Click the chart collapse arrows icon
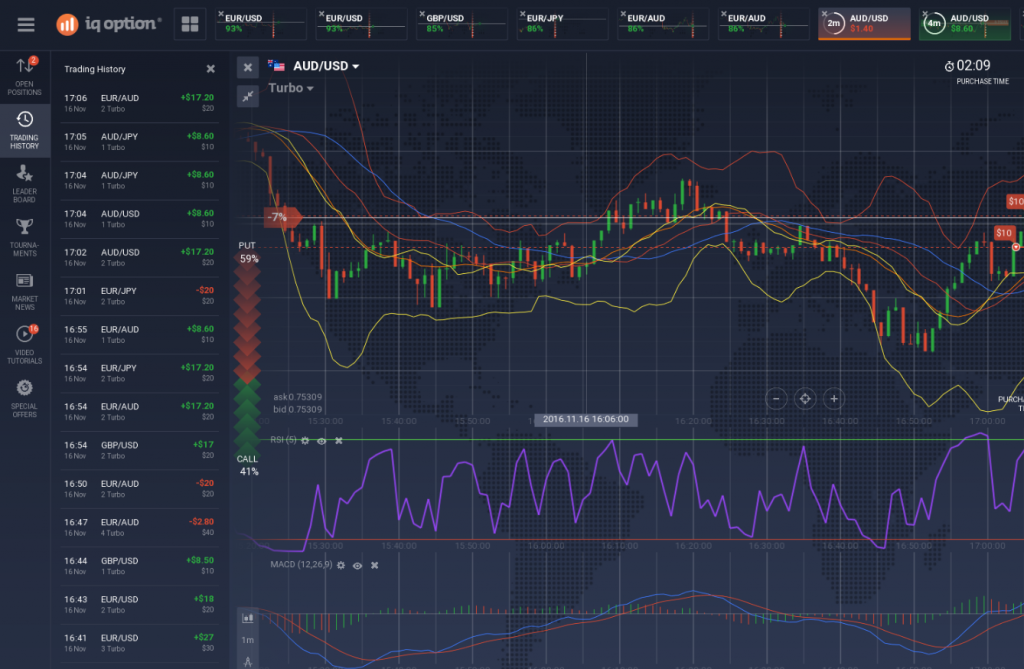This screenshot has height=669, width=1024. [x=248, y=96]
